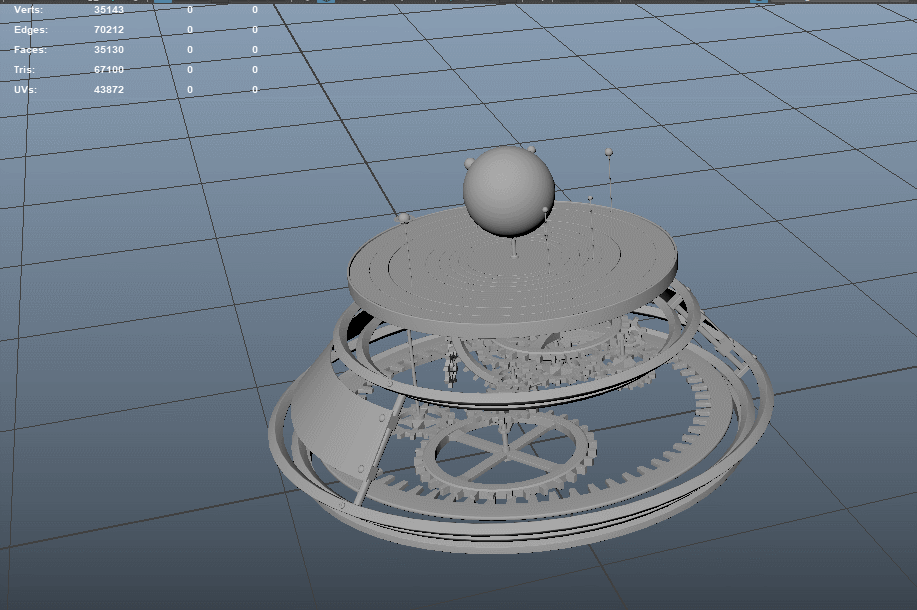
Task: Select the large central sun sphere
Action: tap(508, 192)
